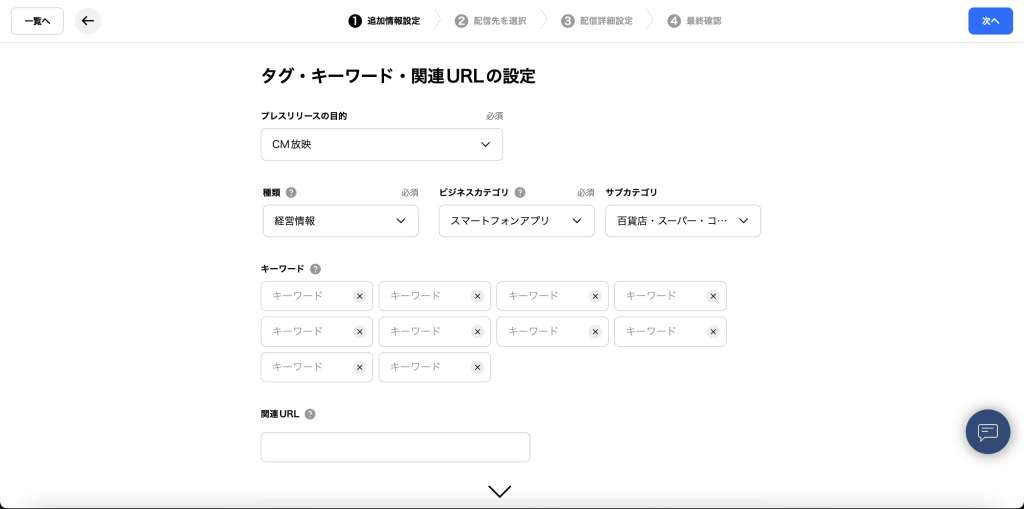Viewport: 1024px width, 509px height.
Task: Go to step 3 配信詳細設定
Action: pyautogui.click(x=597, y=21)
